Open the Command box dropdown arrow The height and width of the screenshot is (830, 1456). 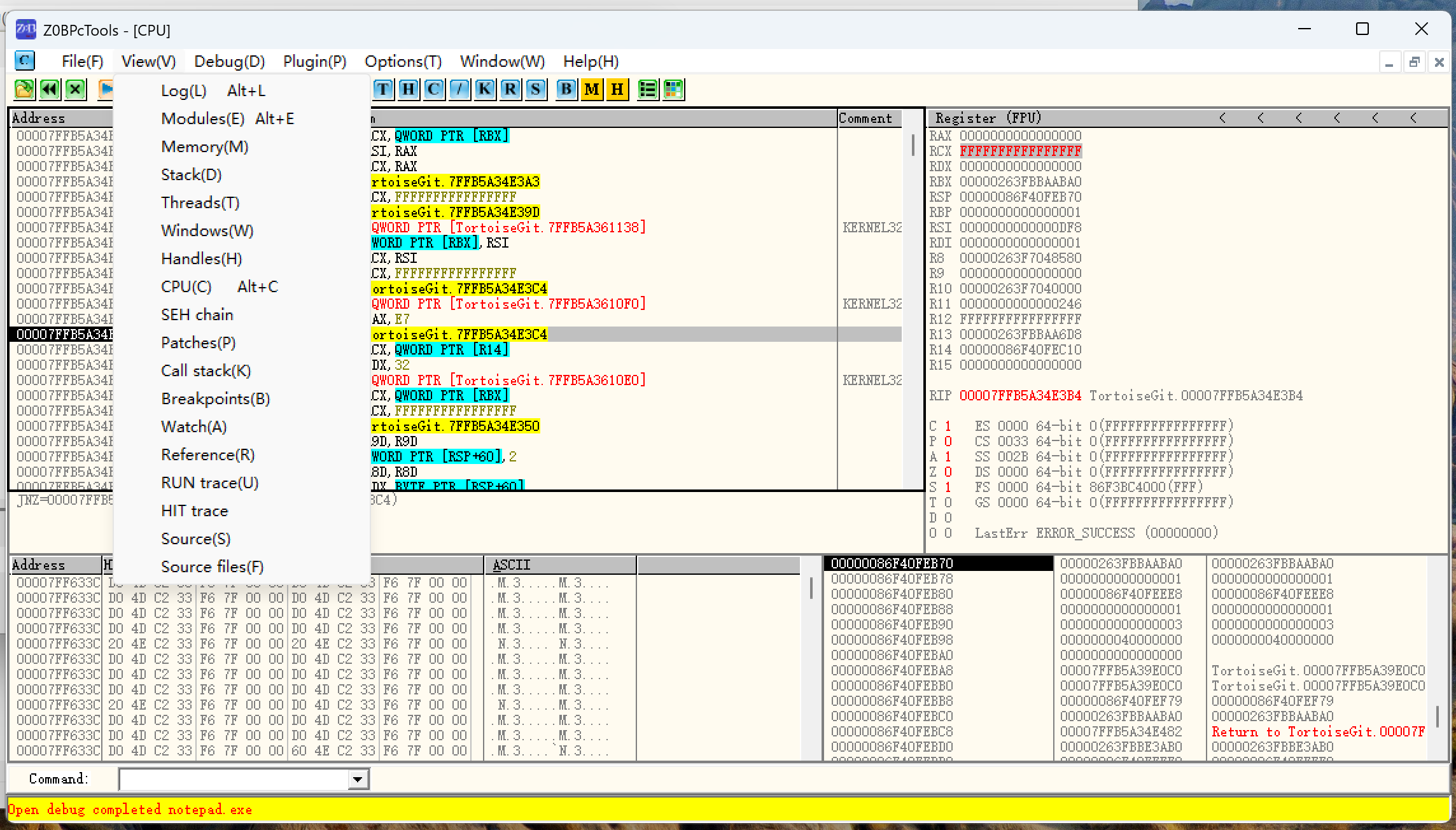click(358, 779)
